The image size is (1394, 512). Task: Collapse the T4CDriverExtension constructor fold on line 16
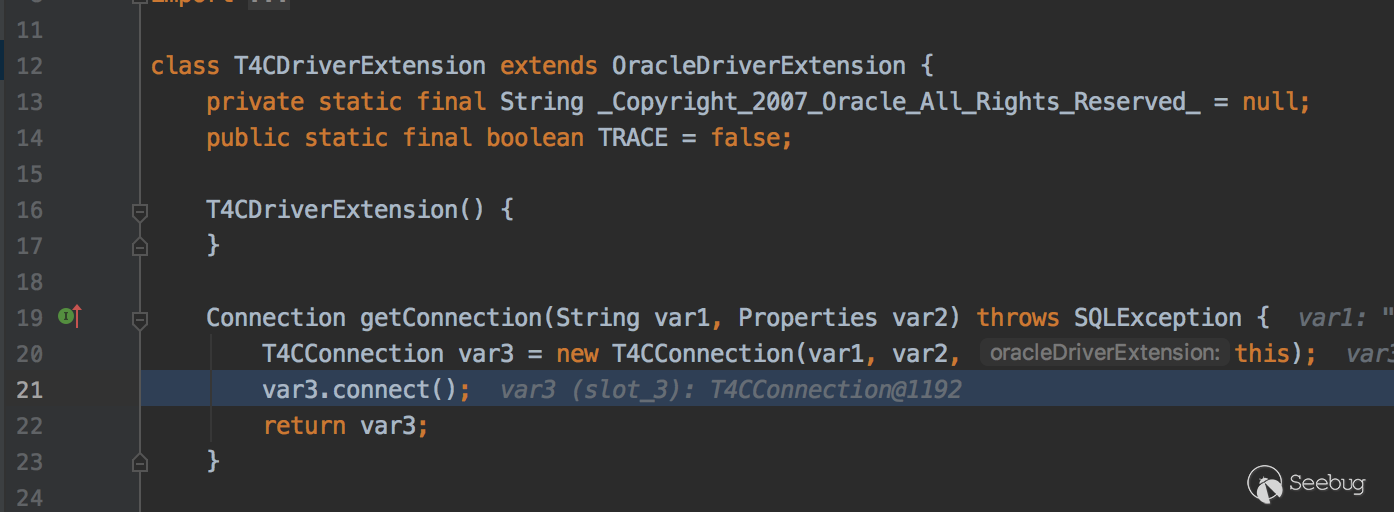tap(140, 211)
